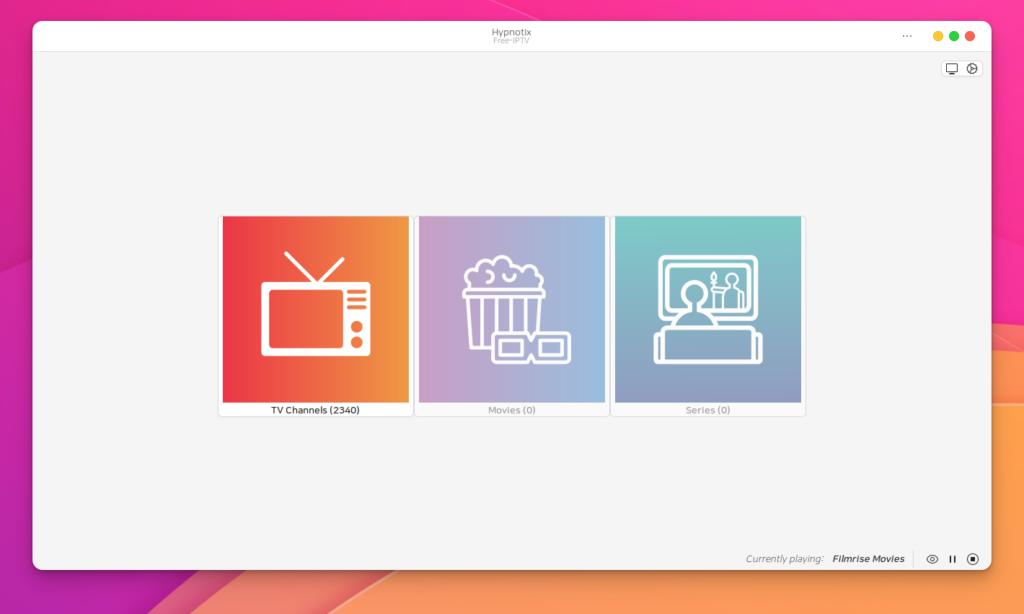Open the monitor/TV provider icon top right
Screen dimensions: 1024x614
(951, 68)
